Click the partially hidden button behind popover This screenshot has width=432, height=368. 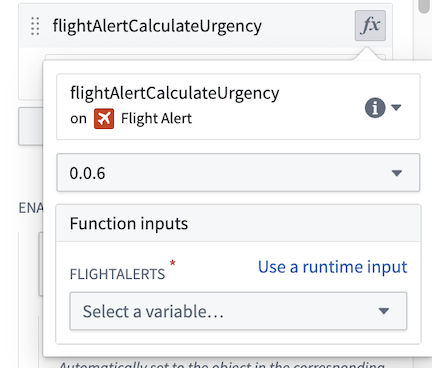(x=31, y=126)
